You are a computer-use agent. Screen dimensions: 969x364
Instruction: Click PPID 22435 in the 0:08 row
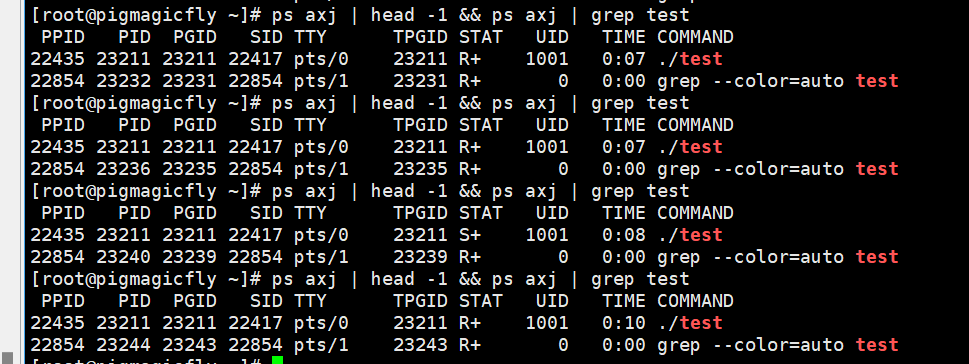[57, 235]
